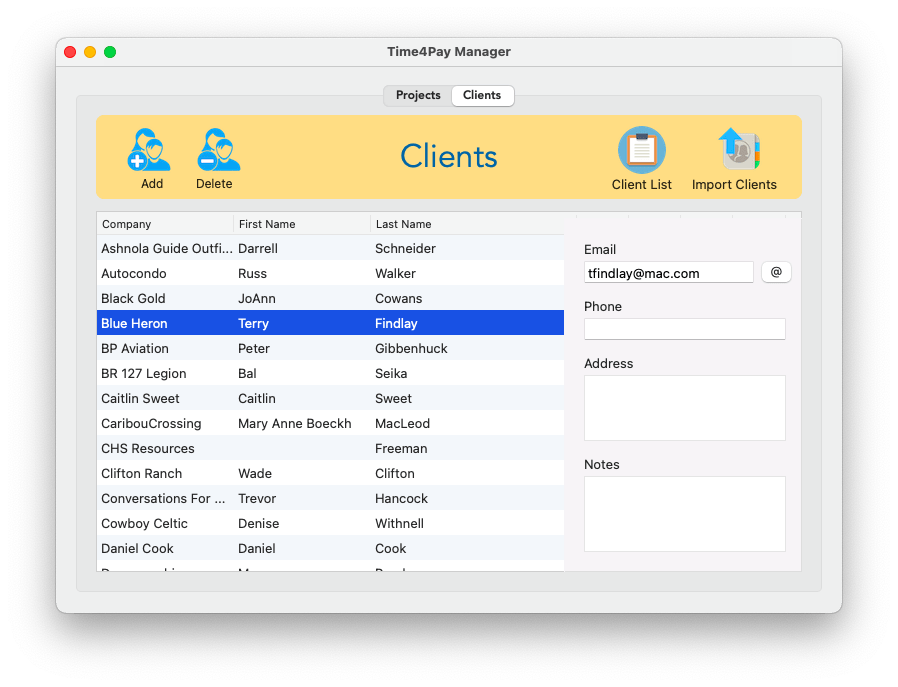The image size is (898, 687).
Task: Click first name Wade
Action: 255,473
